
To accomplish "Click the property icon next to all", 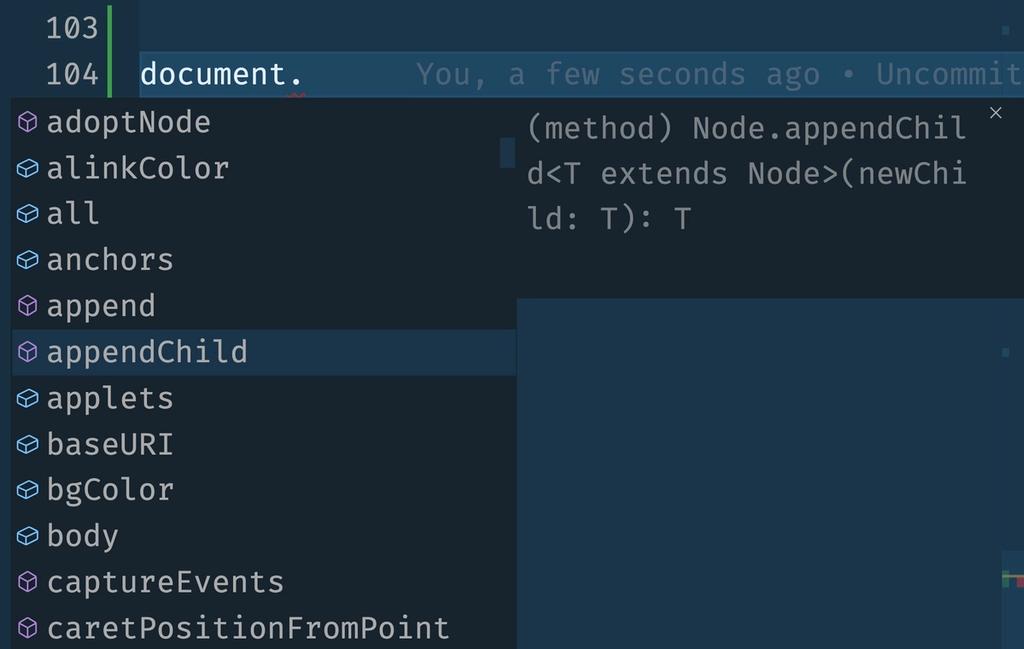I will tap(27, 214).
